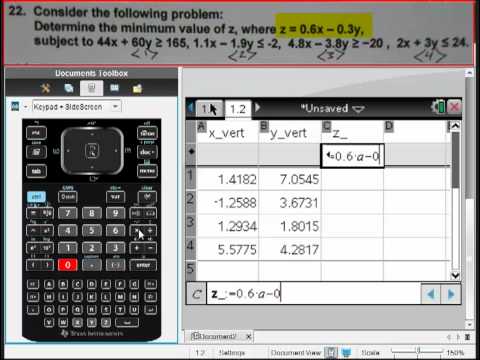Click the divide key on keypad
The image size is (480, 360).
tap(150, 231)
